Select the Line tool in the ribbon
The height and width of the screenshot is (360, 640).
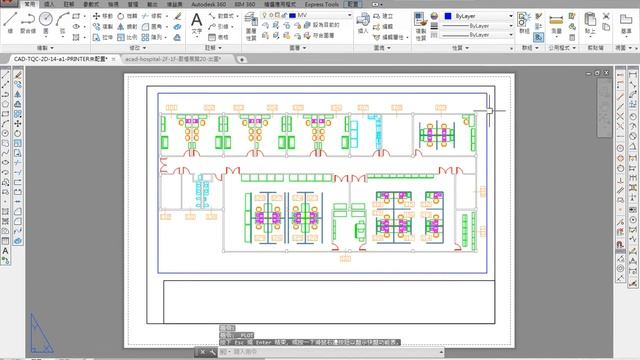tap(10, 22)
